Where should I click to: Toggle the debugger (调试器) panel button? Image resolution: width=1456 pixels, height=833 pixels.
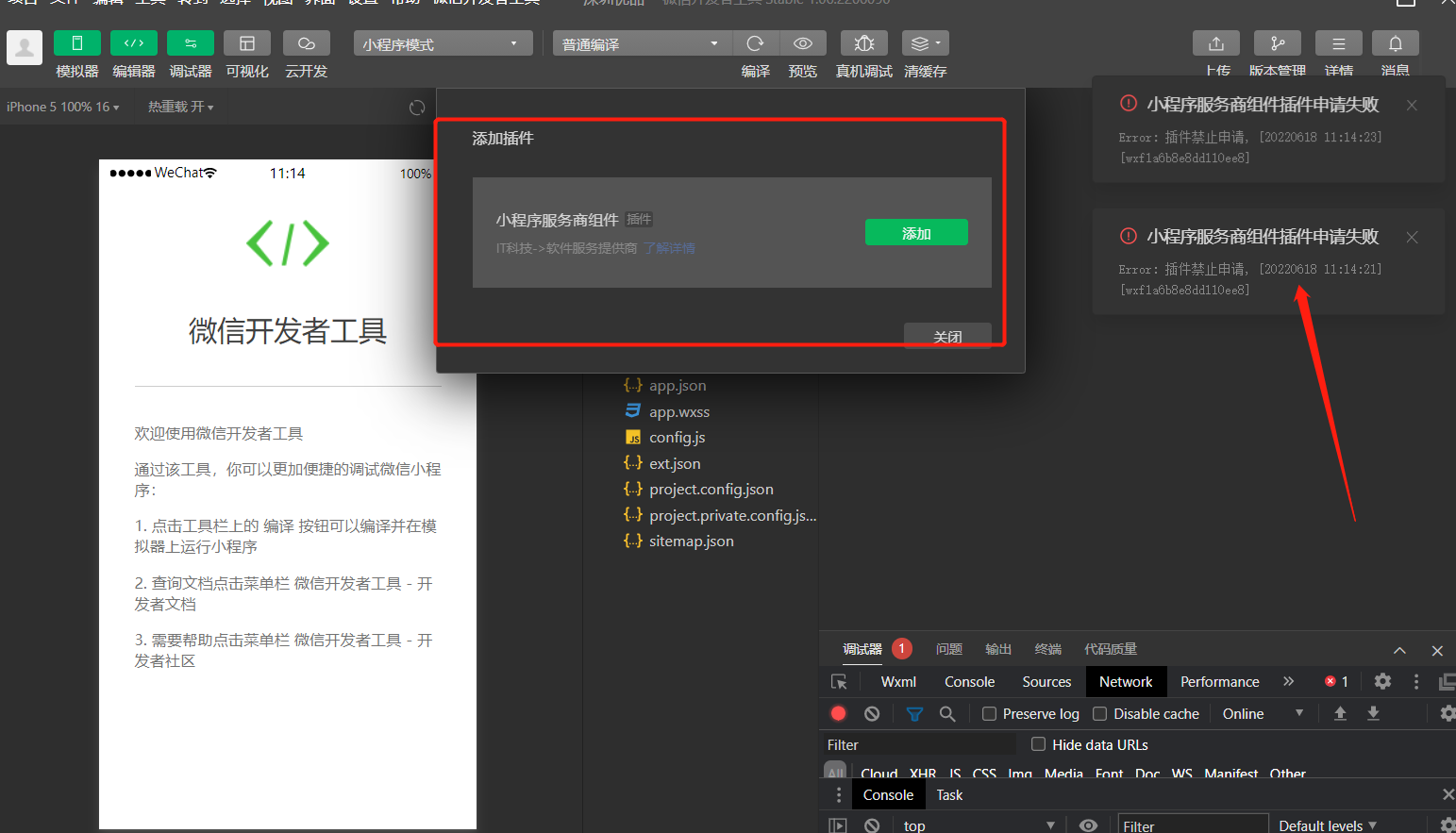click(x=191, y=43)
